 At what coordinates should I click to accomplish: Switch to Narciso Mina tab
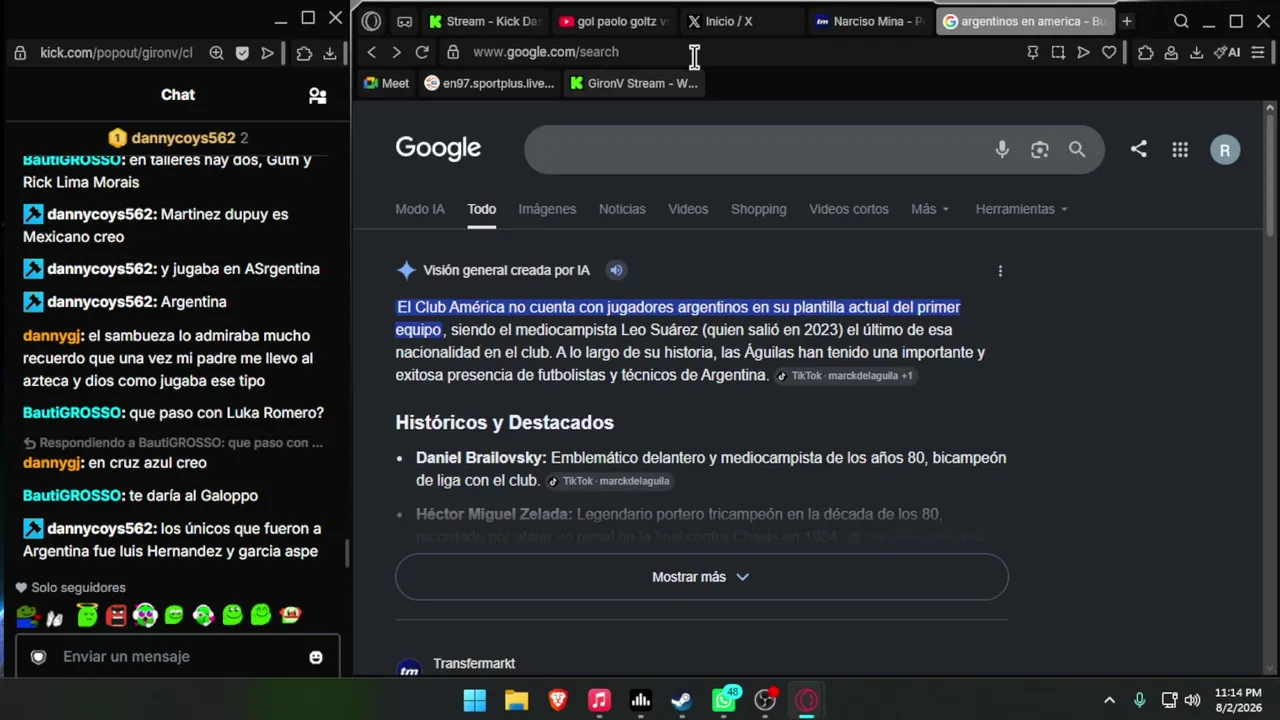pyautogui.click(x=870, y=21)
